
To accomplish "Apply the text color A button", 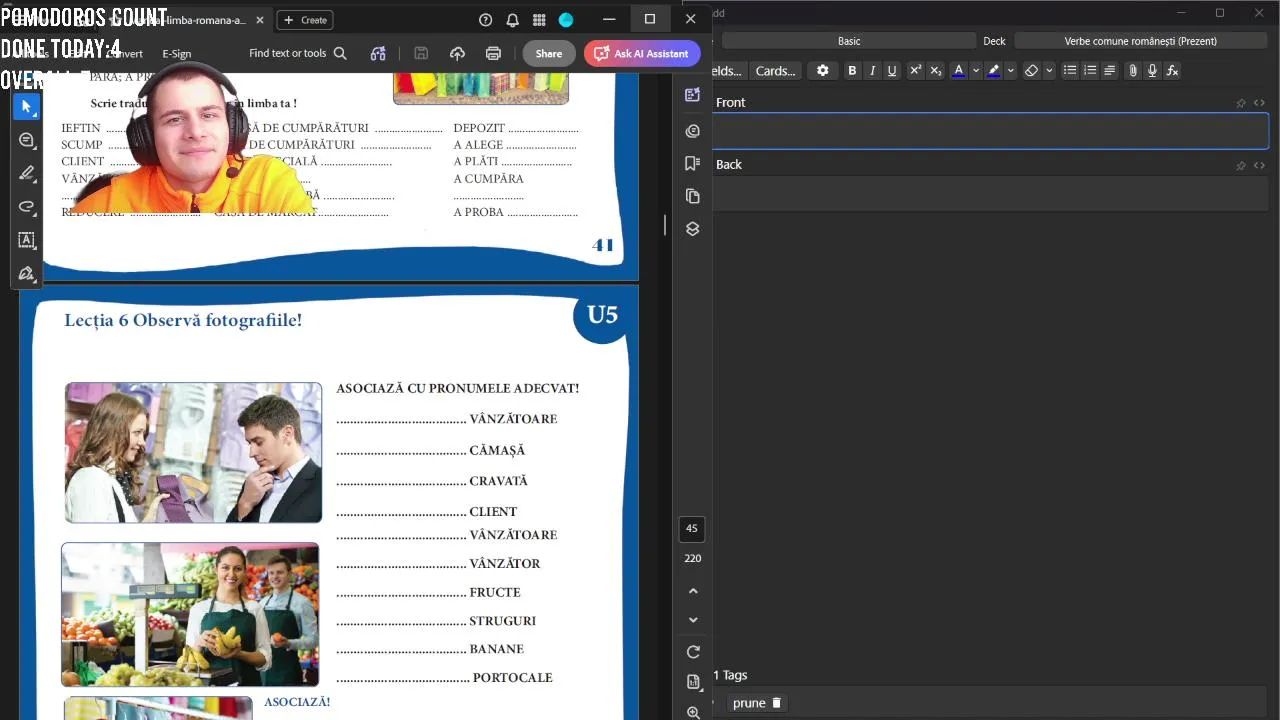I will coord(958,71).
